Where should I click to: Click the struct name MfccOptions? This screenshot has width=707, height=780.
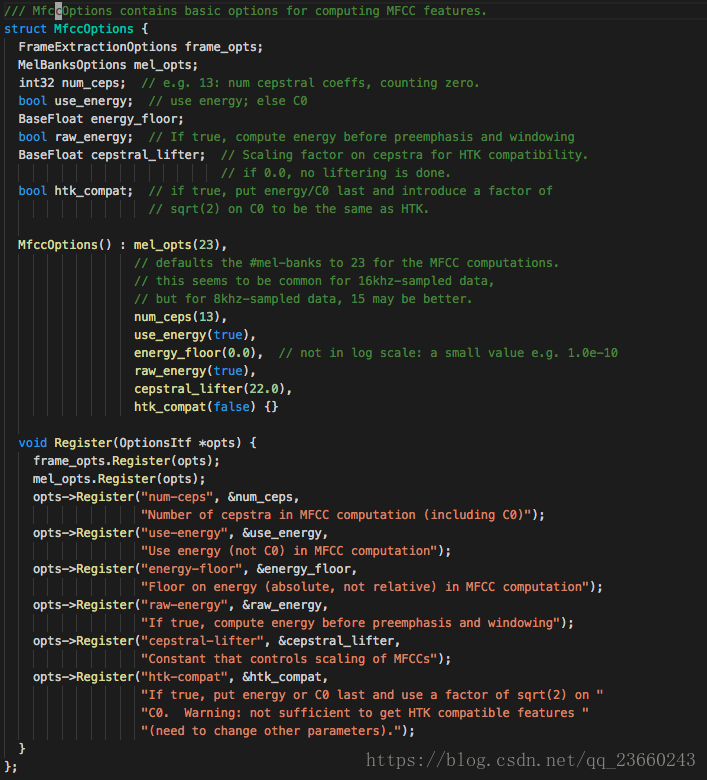94,29
